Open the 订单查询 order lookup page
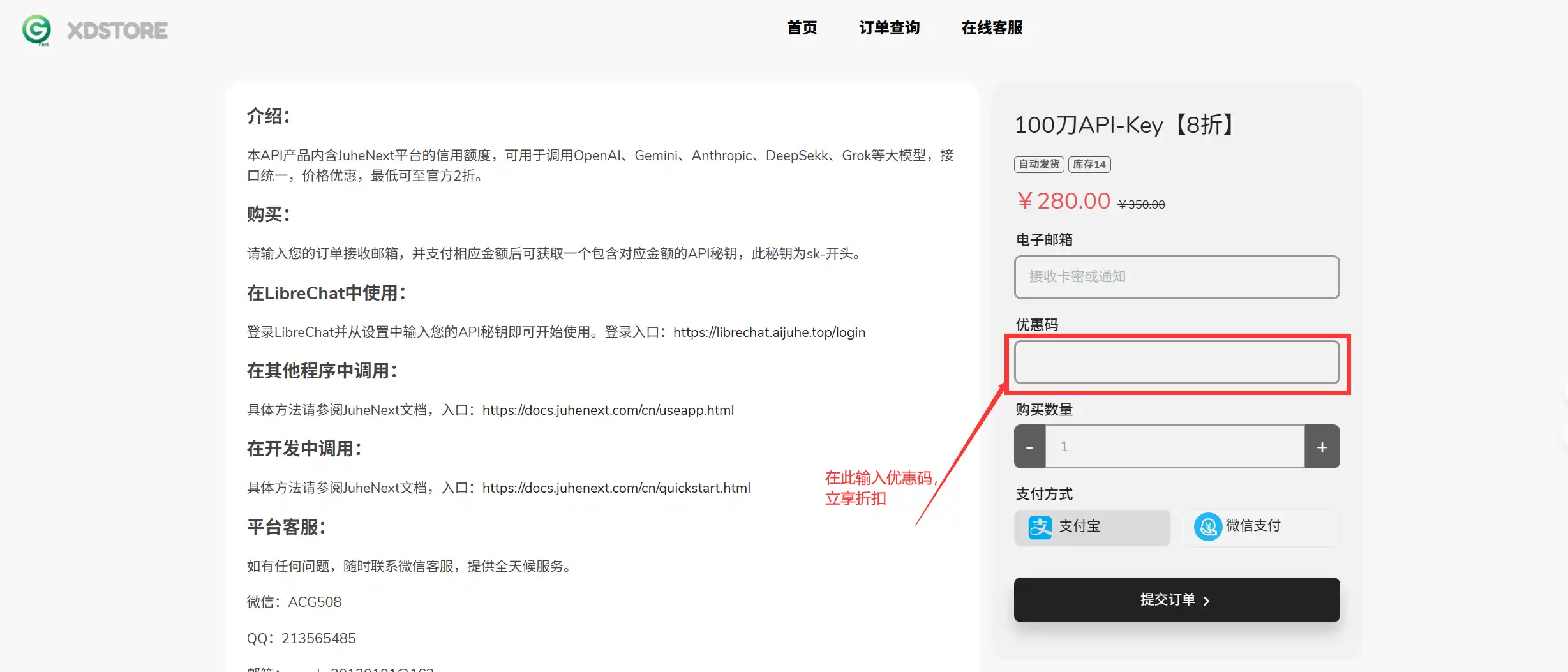The width and height of the screenshot is (1568, 672). pos(889,28)
